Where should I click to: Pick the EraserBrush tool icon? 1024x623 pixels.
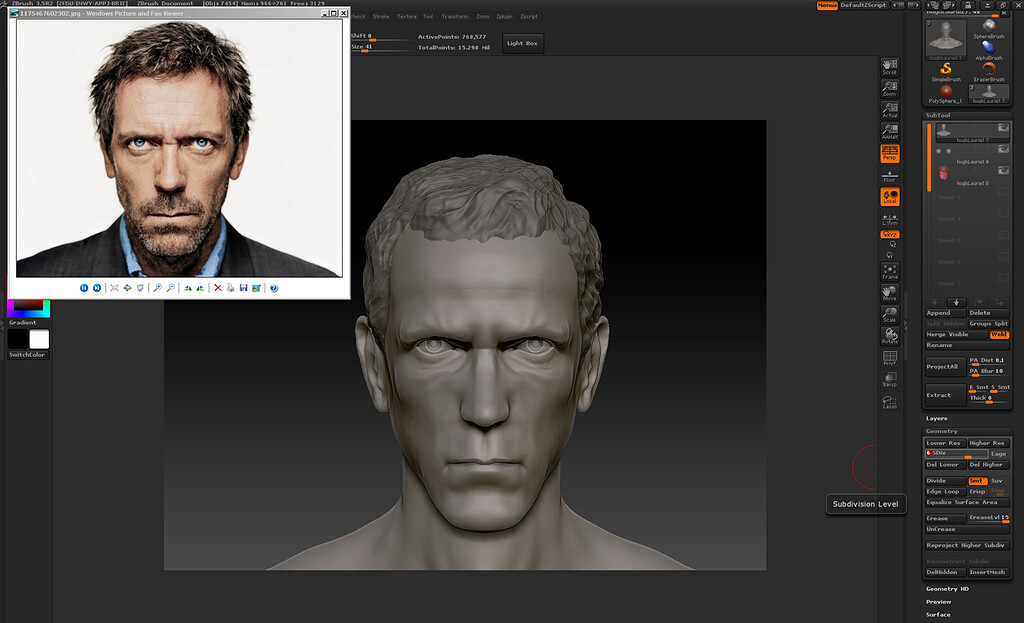coord(989,71)
